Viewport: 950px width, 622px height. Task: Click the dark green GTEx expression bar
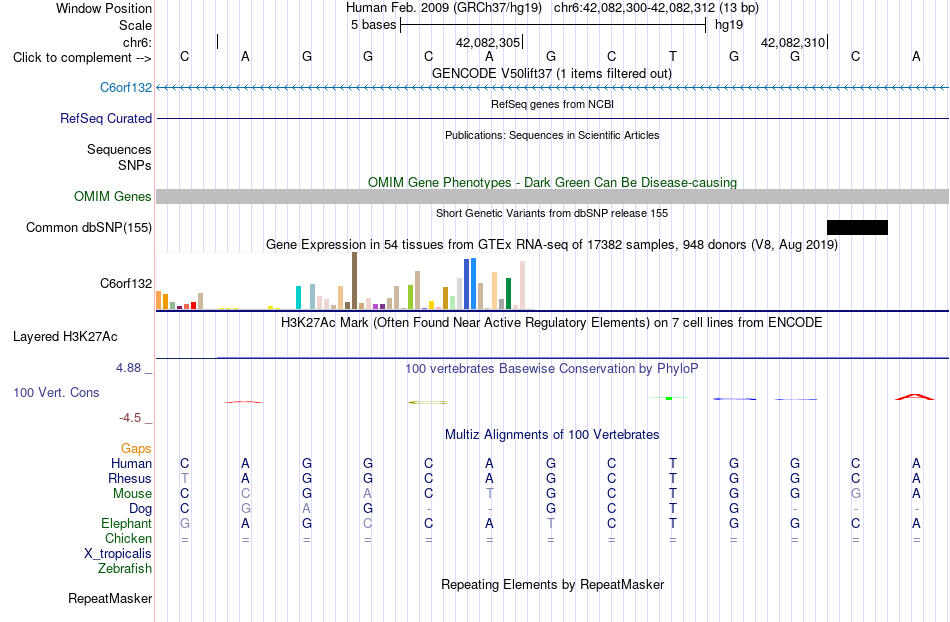[x=508, y=294]
